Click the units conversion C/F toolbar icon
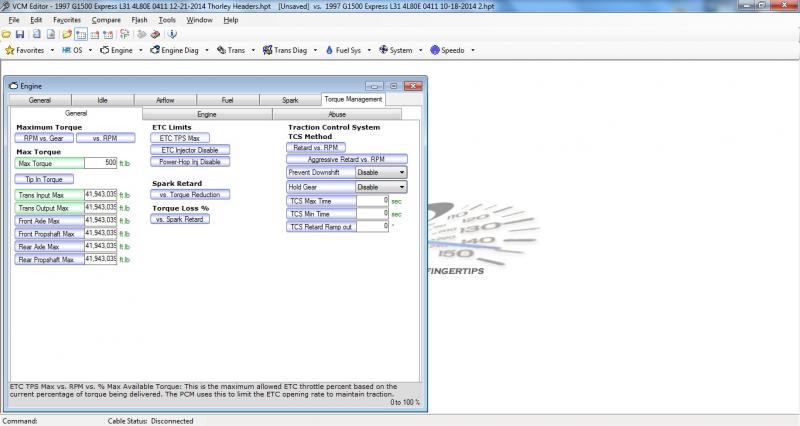The width and height of the screenshot is (800, 426). coord(124,34)
